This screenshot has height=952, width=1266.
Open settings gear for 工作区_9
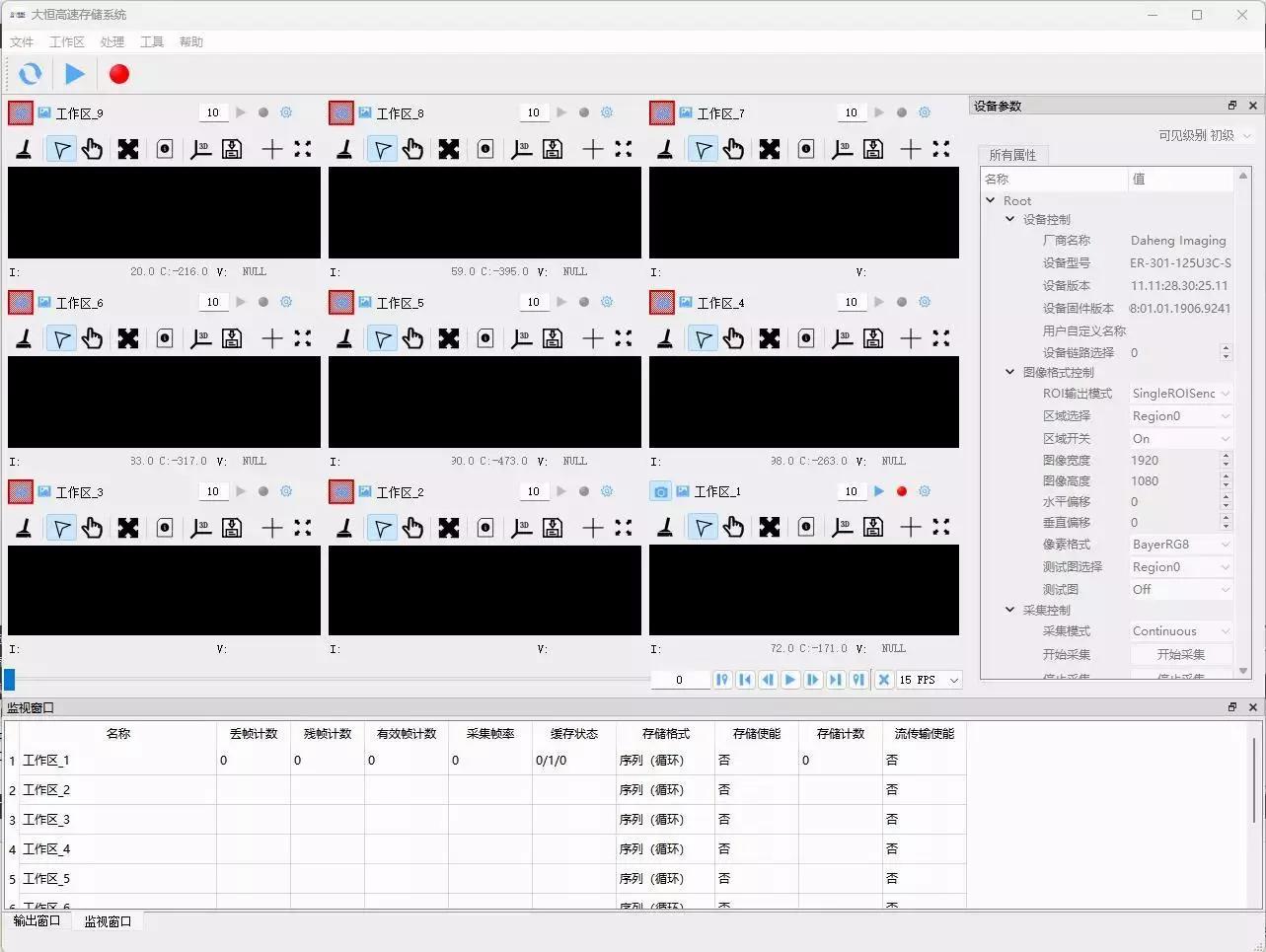(x=286, y=112)
